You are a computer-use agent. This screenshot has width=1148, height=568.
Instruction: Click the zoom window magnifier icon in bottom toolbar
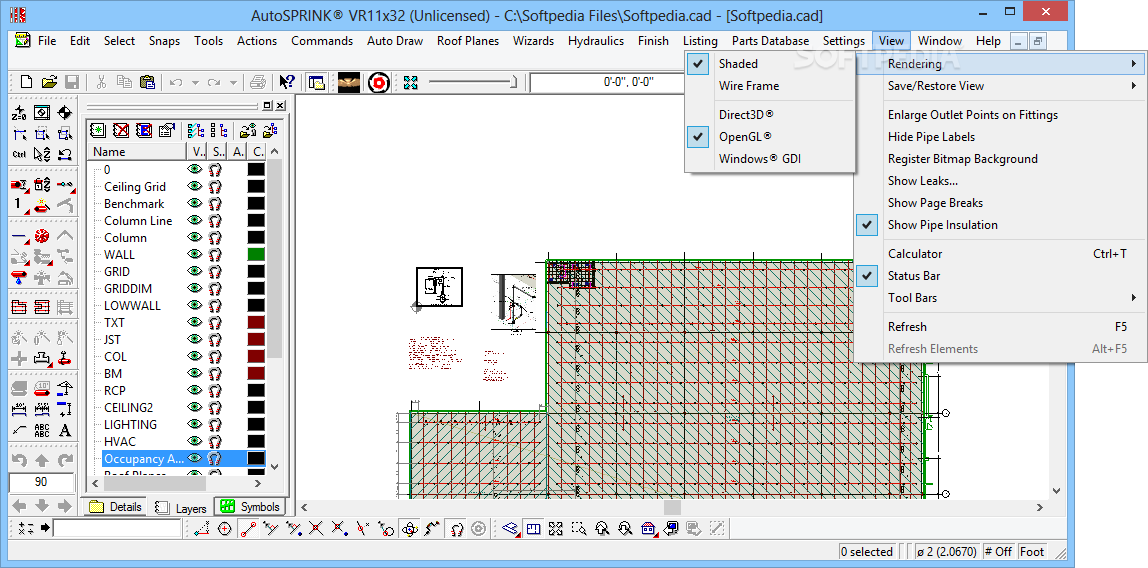[579, 528]
